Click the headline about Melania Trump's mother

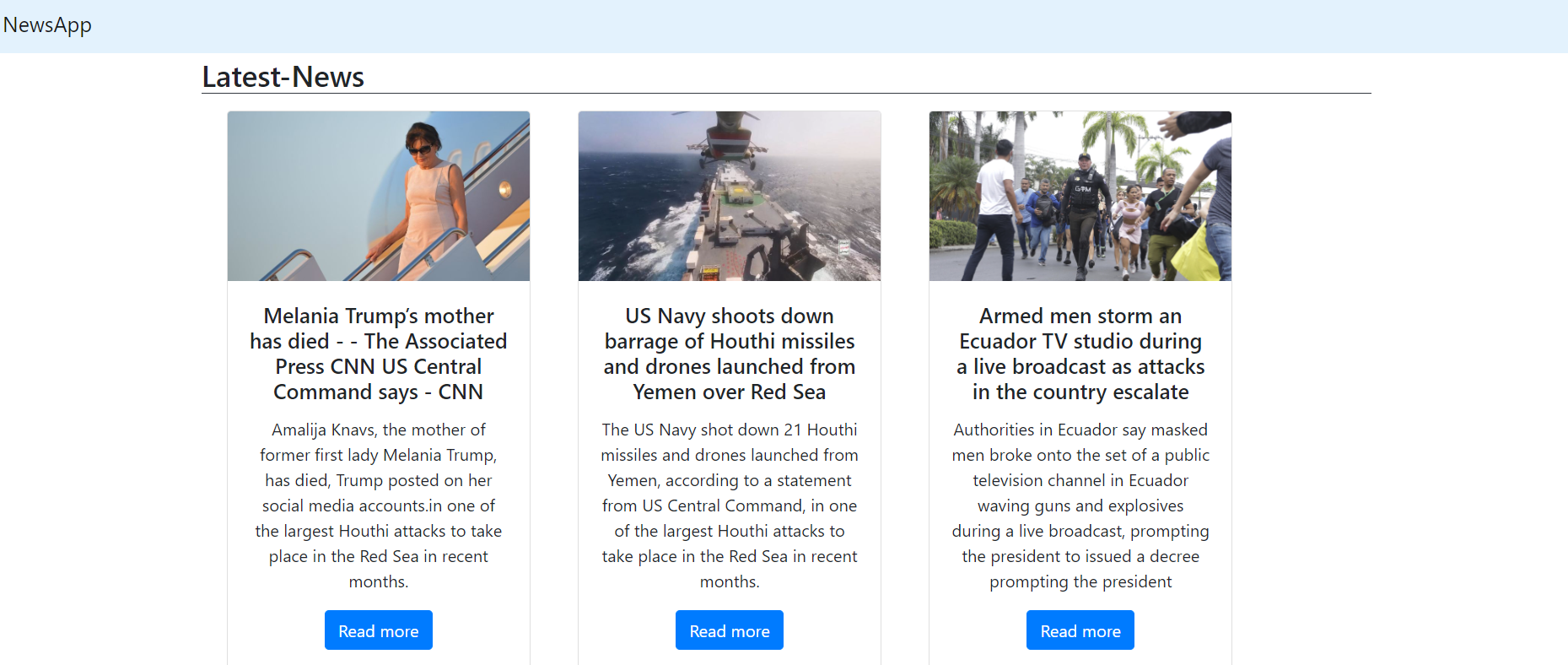point(378,354)
